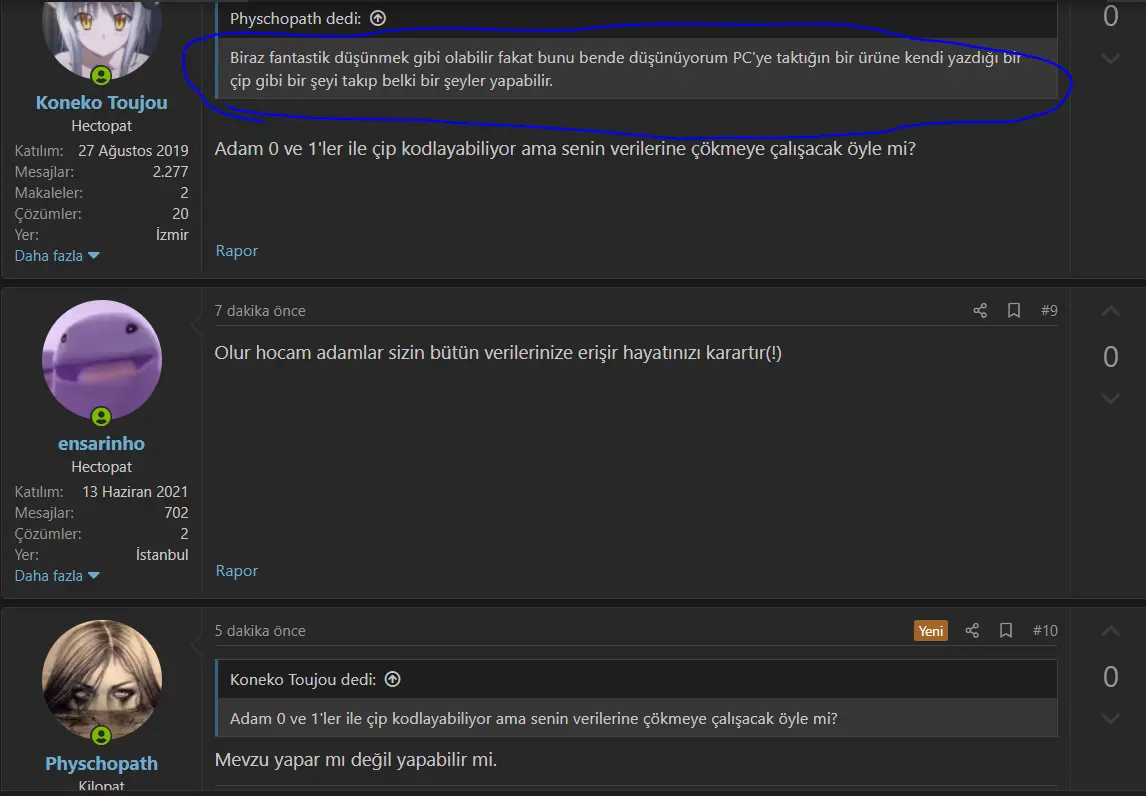Image resolution: width=1146 pixels, height=796 pixels.
Task: Click the Hectopat title under Koneko Toujou
Action: click(x=102, y=126)
